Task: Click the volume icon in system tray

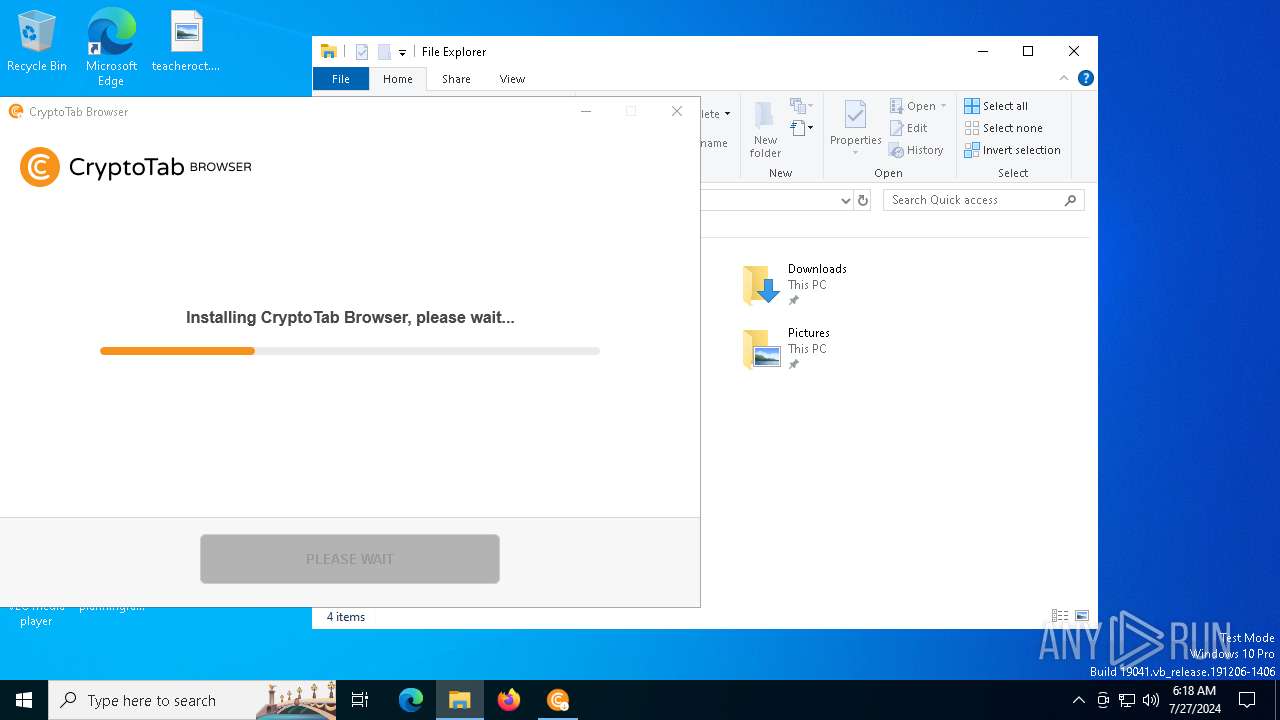Action: (x=1151, y=700)
